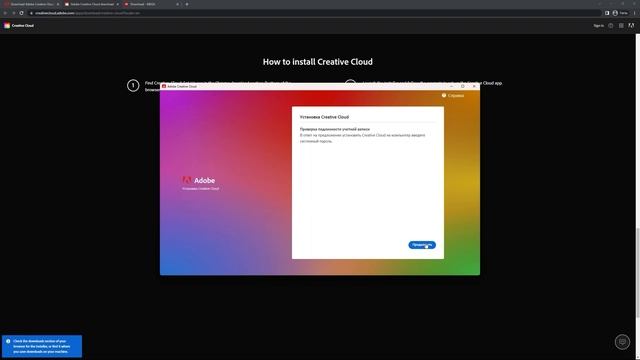Image resolution: width=640 pixels, height=360 pixels.
Task: Open the browser side panel icon
Action: [x=607, y=13]
